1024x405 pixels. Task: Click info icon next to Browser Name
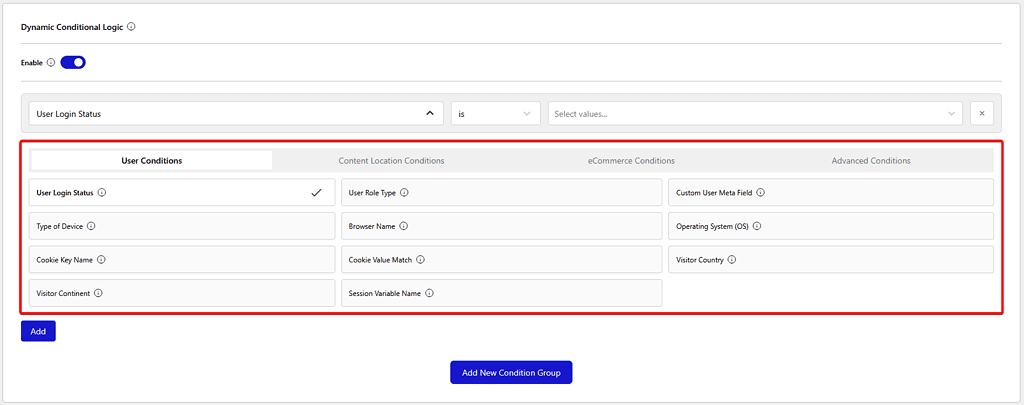click(404, 226)
